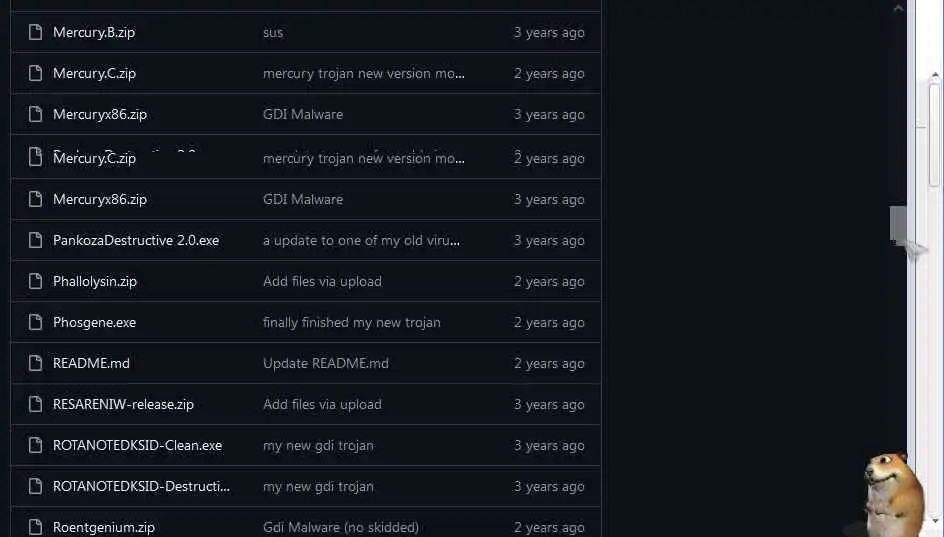Click the file icon beside ROTANOTEDKSID-Clean.exe

(36, 445)
